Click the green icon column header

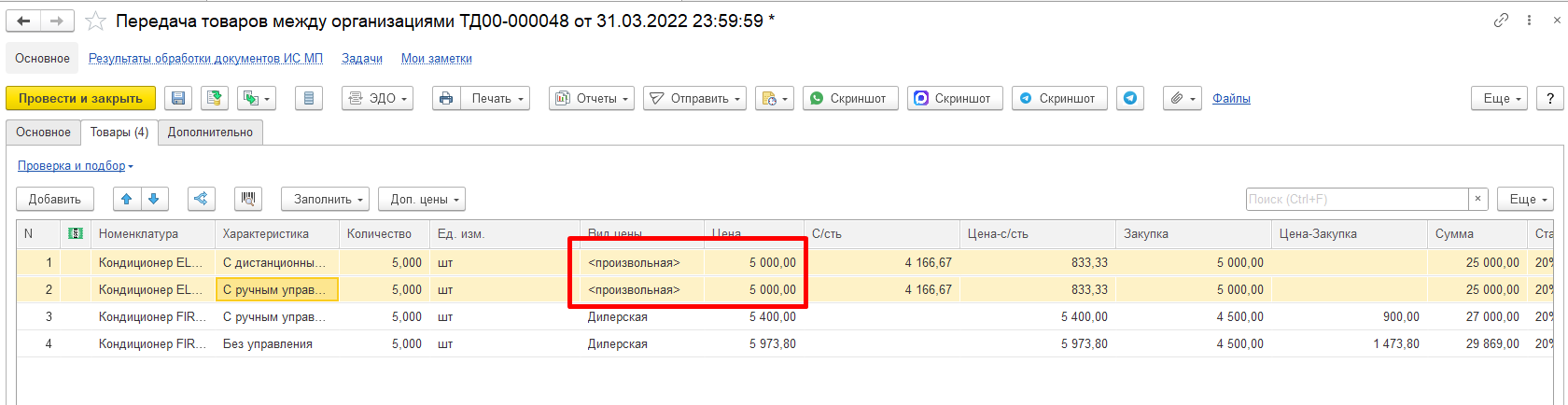76,234
